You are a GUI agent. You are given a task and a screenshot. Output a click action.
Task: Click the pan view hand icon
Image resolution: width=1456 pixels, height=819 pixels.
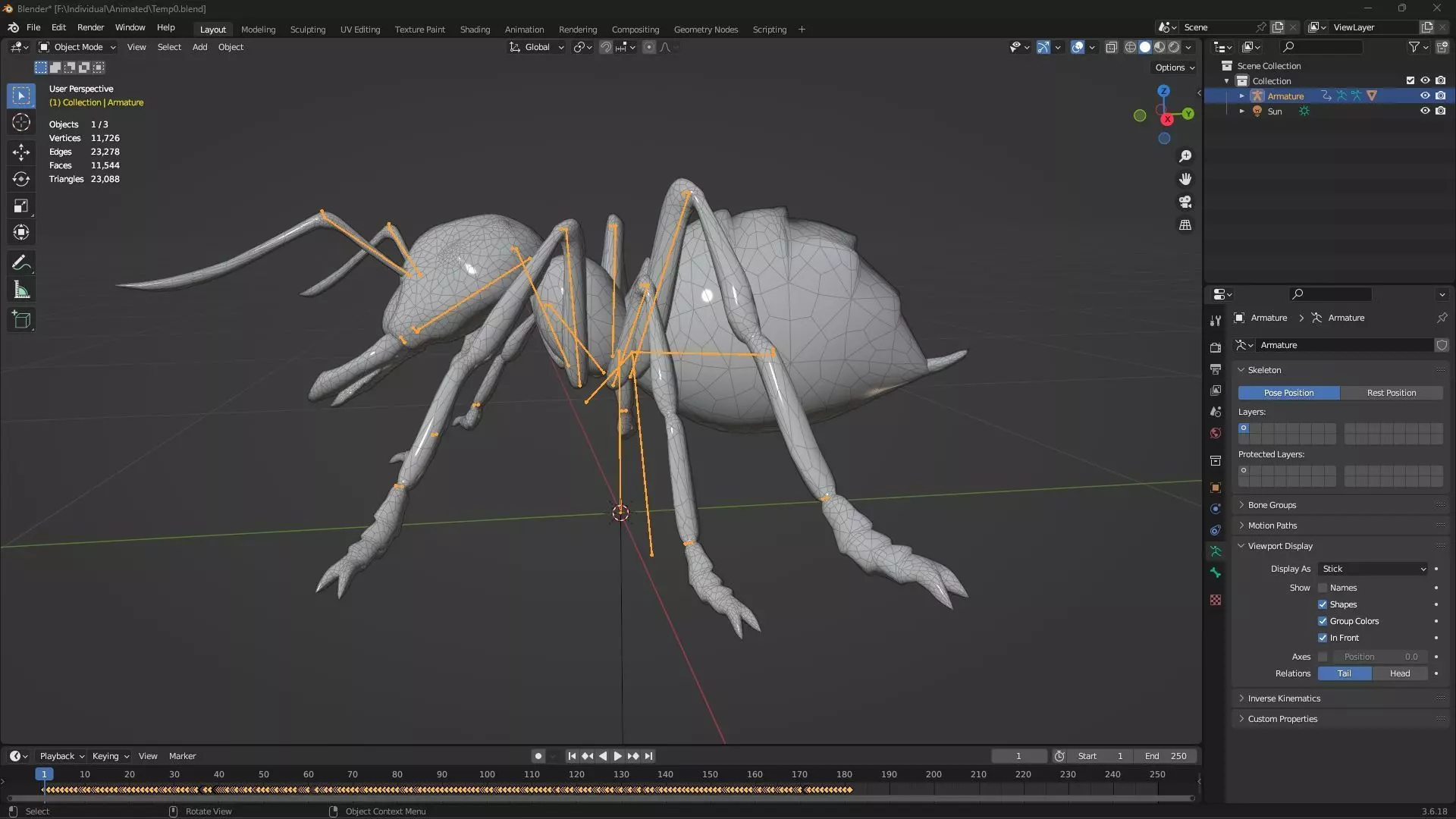(x=1185, y=179)
